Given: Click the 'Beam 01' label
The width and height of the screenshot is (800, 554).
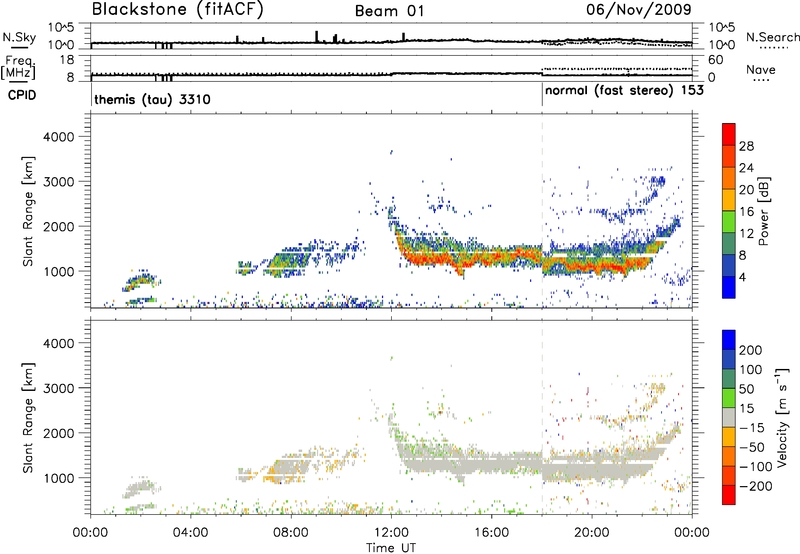Looking at the screenshot, I should 389,11.
